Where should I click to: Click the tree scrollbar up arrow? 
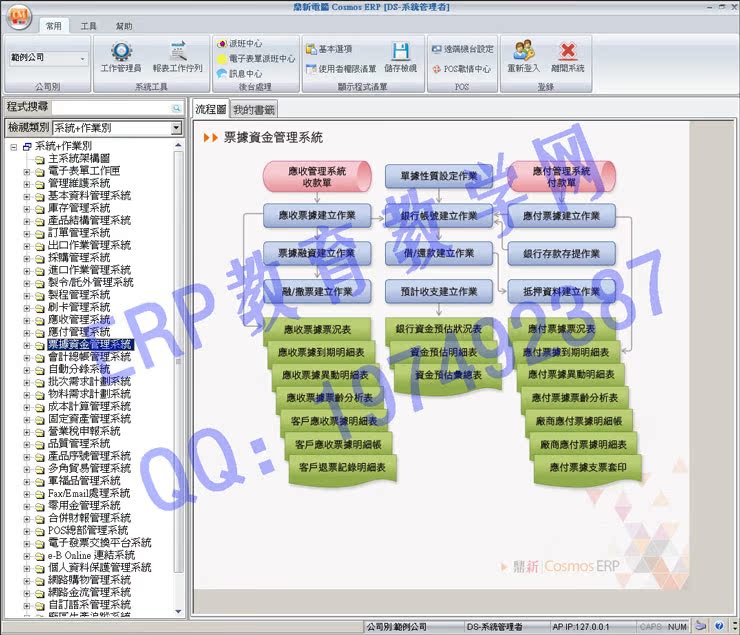[178, 145]
